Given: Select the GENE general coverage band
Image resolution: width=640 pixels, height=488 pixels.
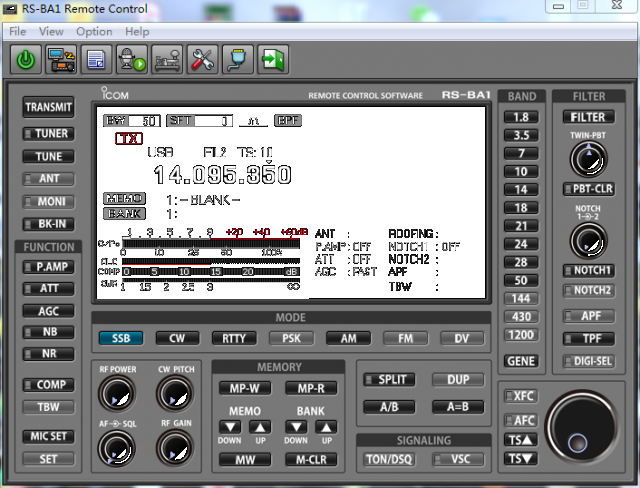Looking at the screenshot, I should (521, 362).
